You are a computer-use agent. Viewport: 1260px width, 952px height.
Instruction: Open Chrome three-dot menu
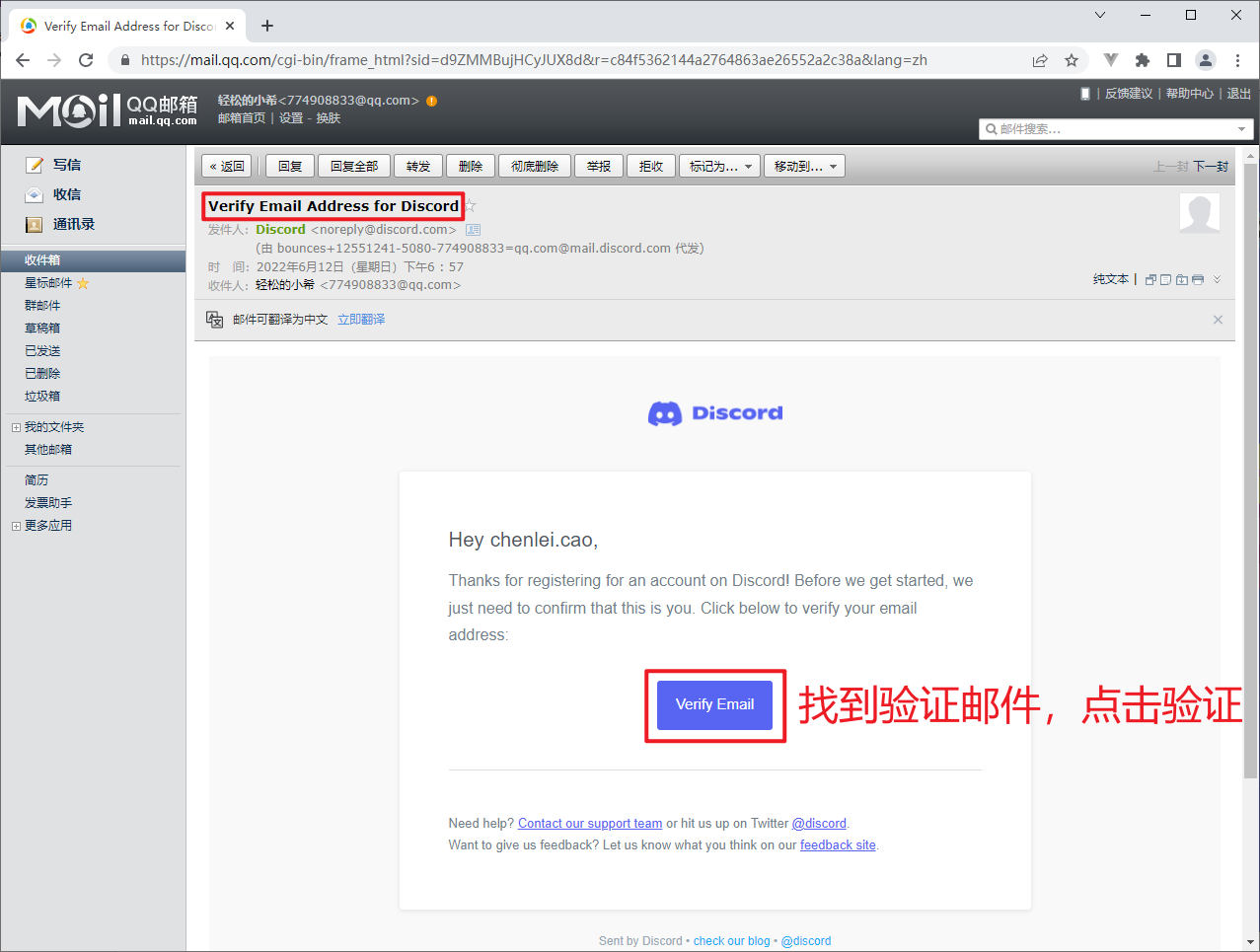[1237, 60]
